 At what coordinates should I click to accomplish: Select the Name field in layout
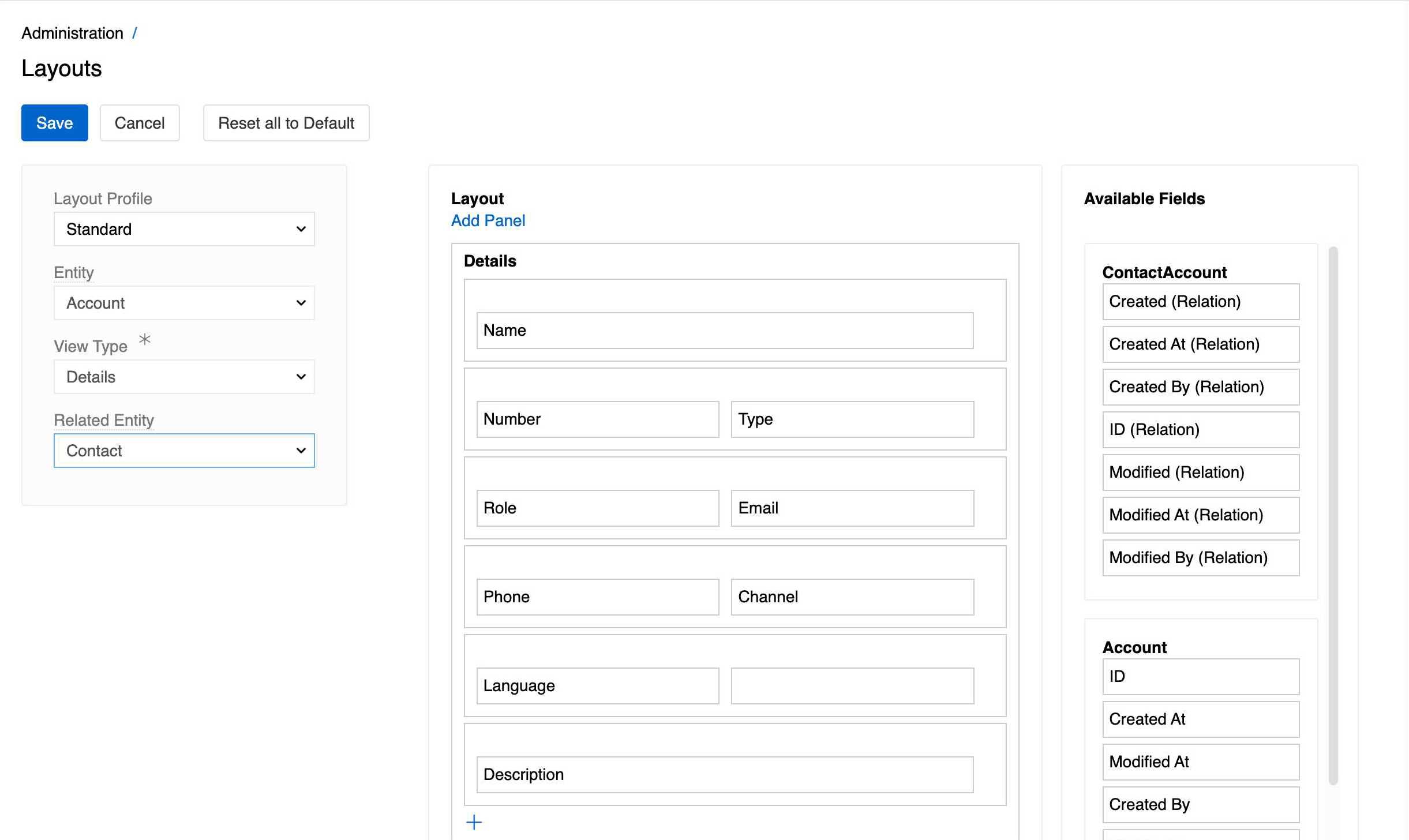click(x=725, y=331)
